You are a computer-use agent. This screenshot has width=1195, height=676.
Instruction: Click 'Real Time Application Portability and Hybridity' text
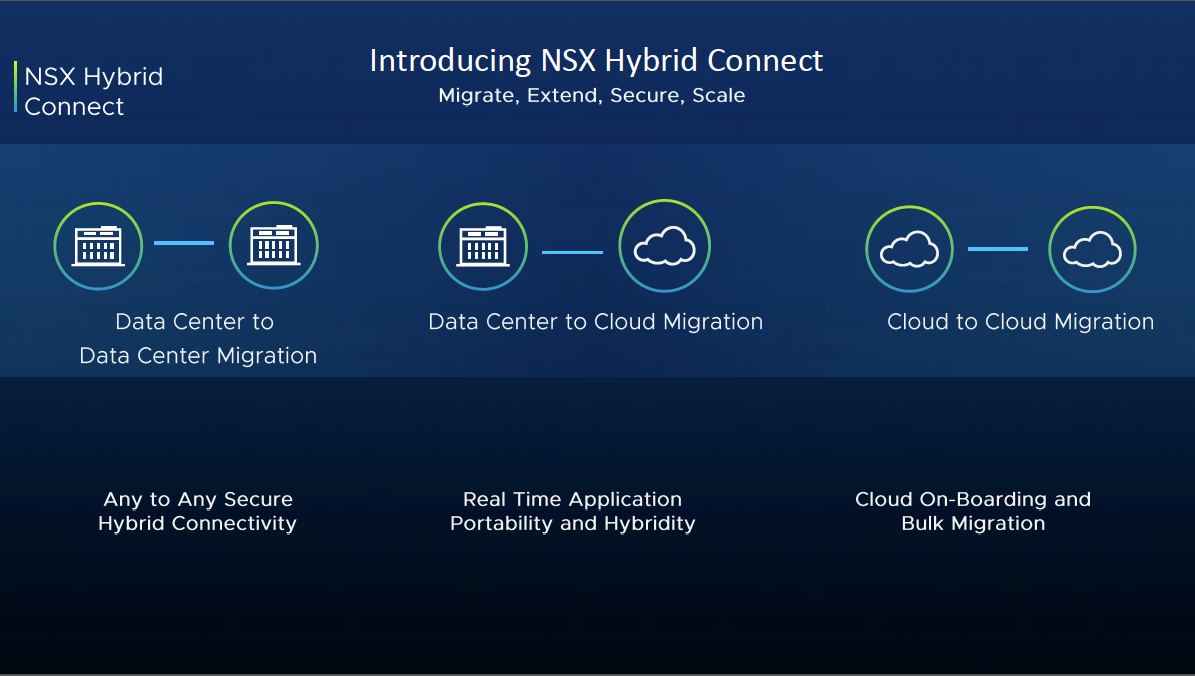click(x=572, y=511)
